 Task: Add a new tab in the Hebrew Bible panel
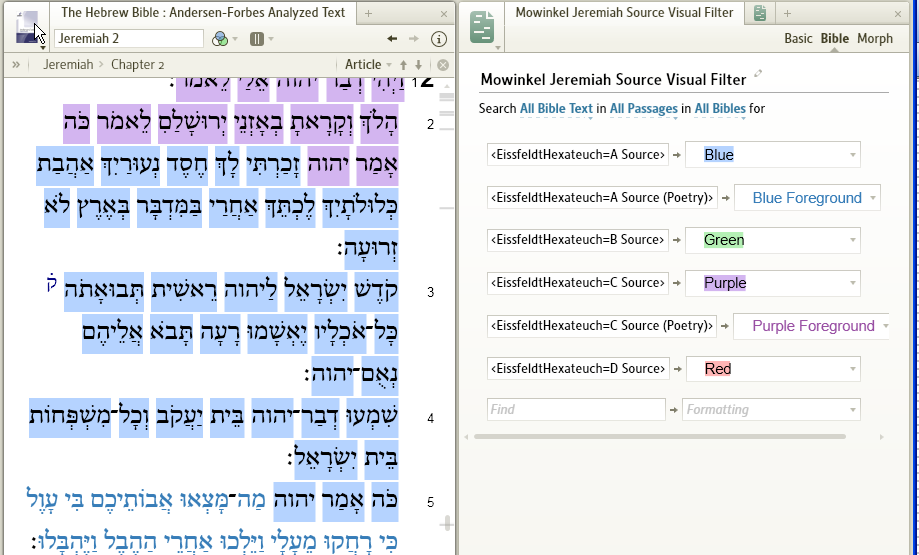tap(368, 13)
